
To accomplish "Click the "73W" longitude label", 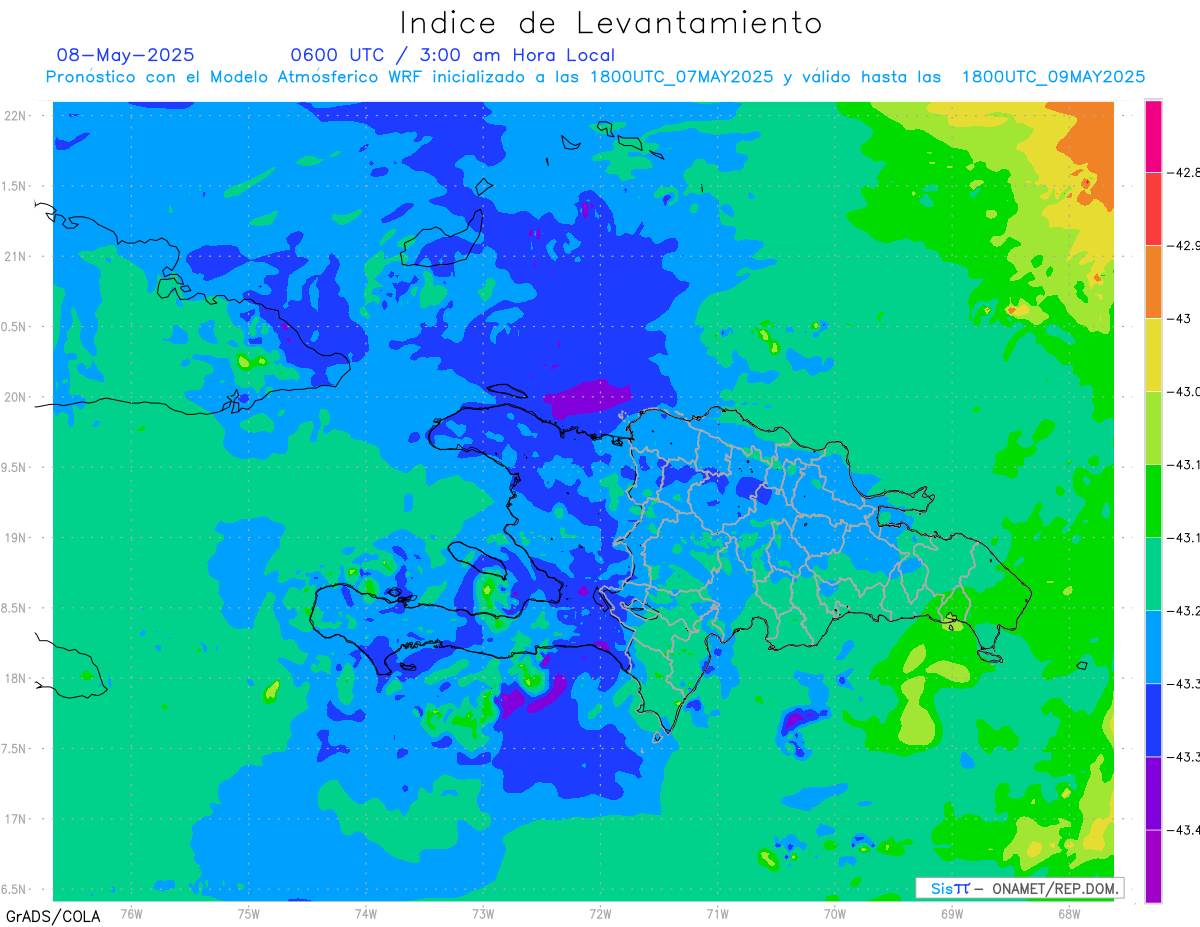I will point(483,913).
